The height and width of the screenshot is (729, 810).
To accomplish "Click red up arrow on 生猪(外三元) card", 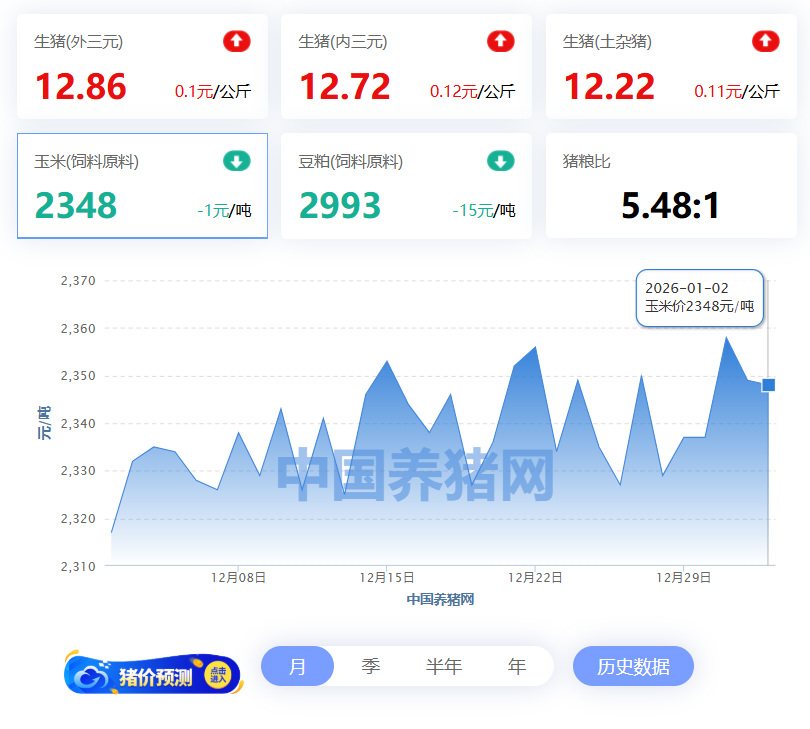I will tap(237, 41).
